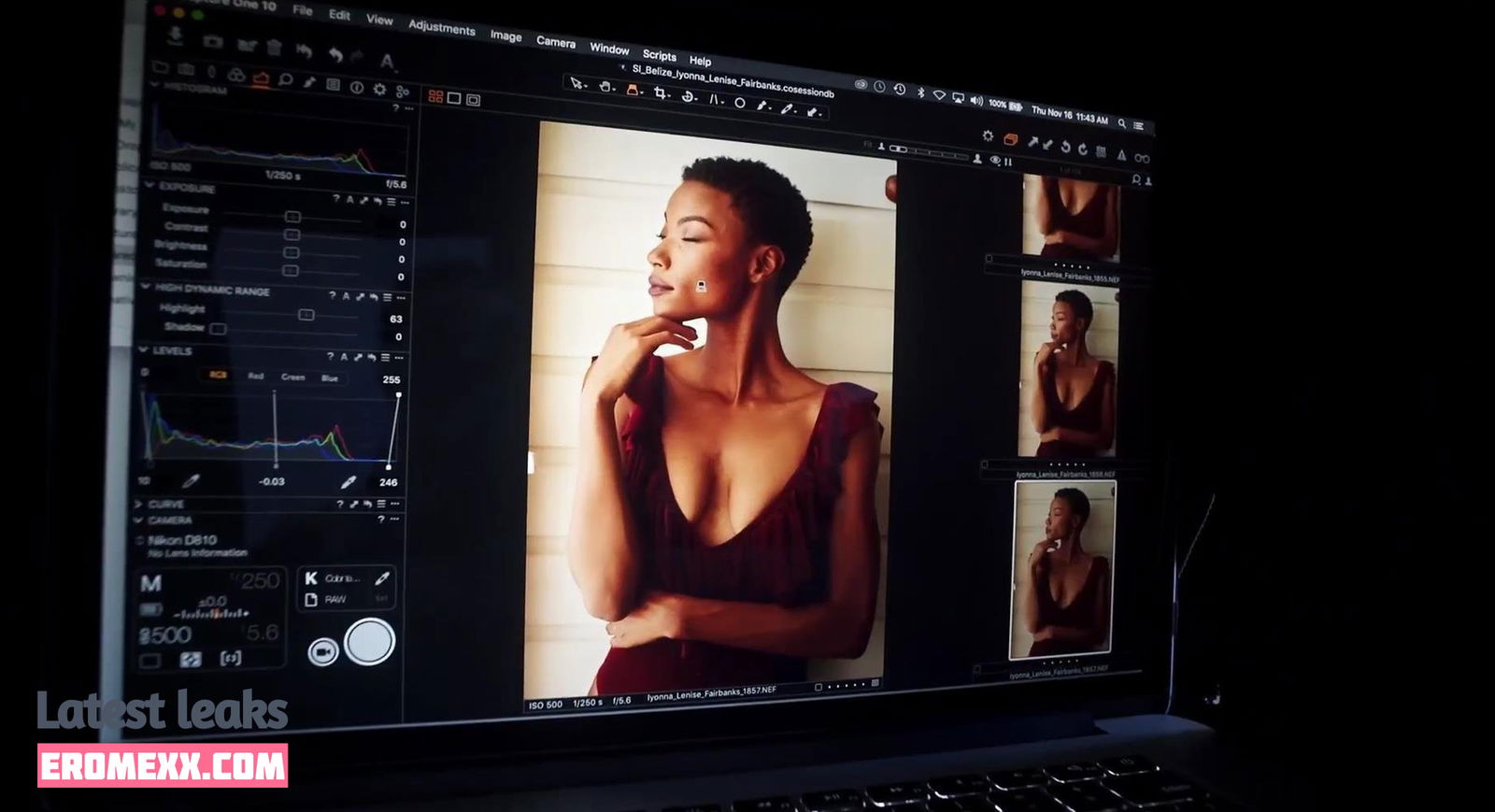Viewport: 1495px width, 812px height.
Task: Open the orange Exposure tool tab icon
Action: click(261, 78)
